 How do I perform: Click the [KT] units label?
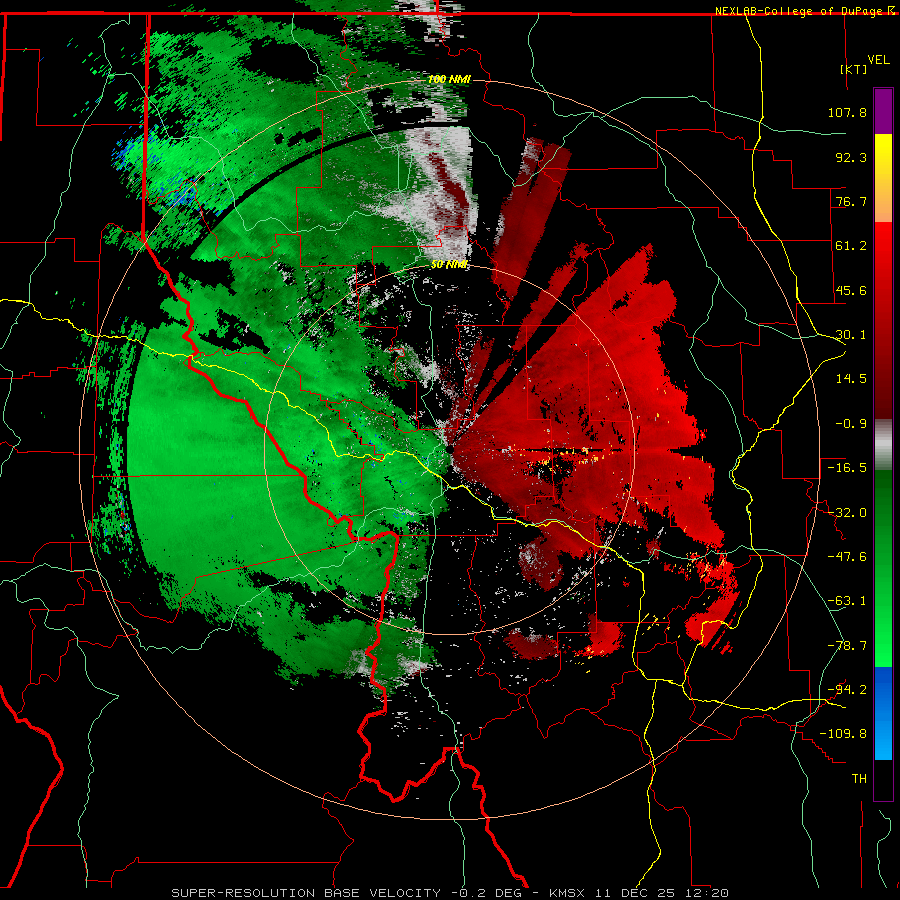[x=854, y=69]
